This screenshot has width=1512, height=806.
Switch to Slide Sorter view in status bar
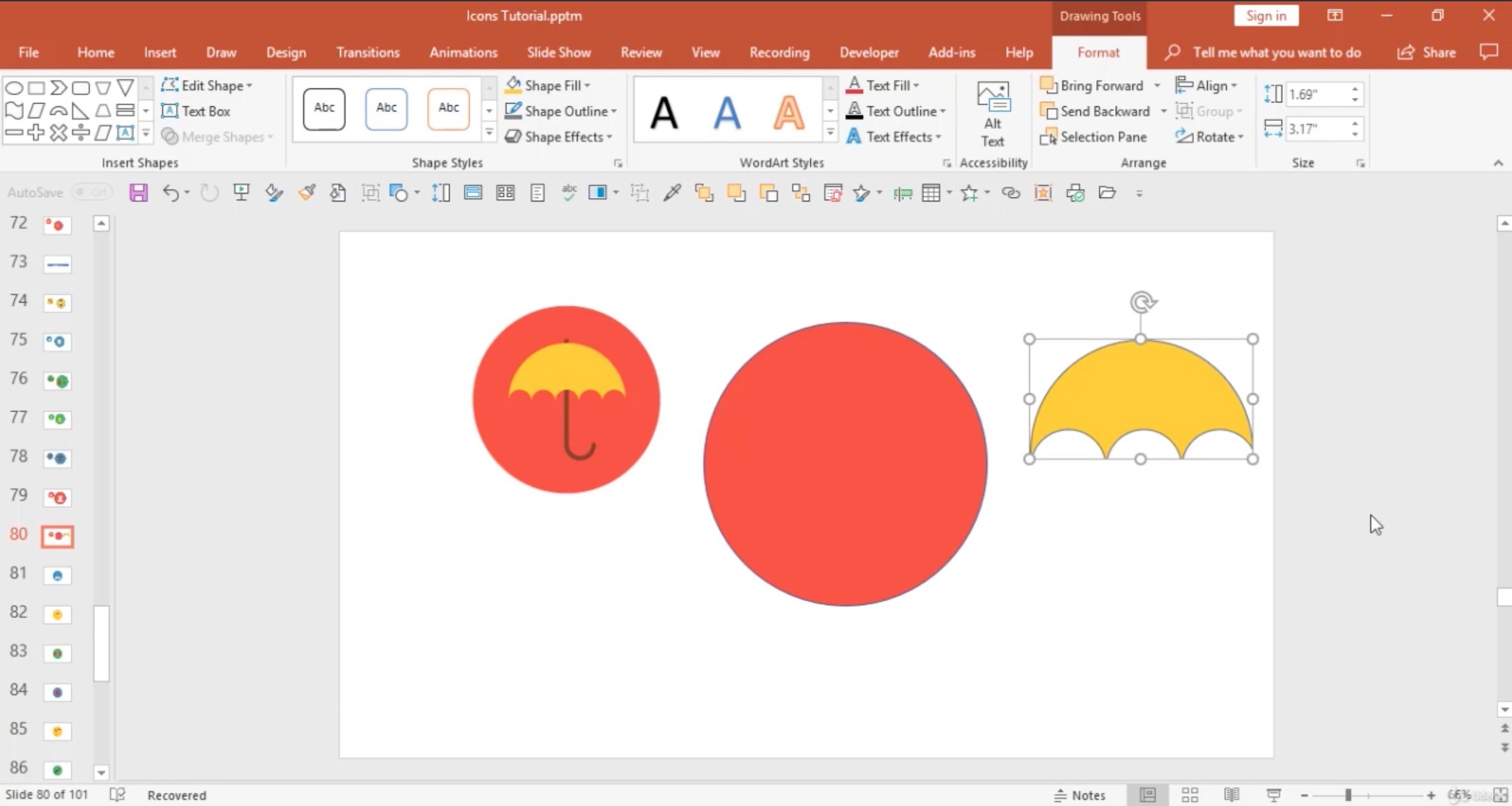(1189, 795)
